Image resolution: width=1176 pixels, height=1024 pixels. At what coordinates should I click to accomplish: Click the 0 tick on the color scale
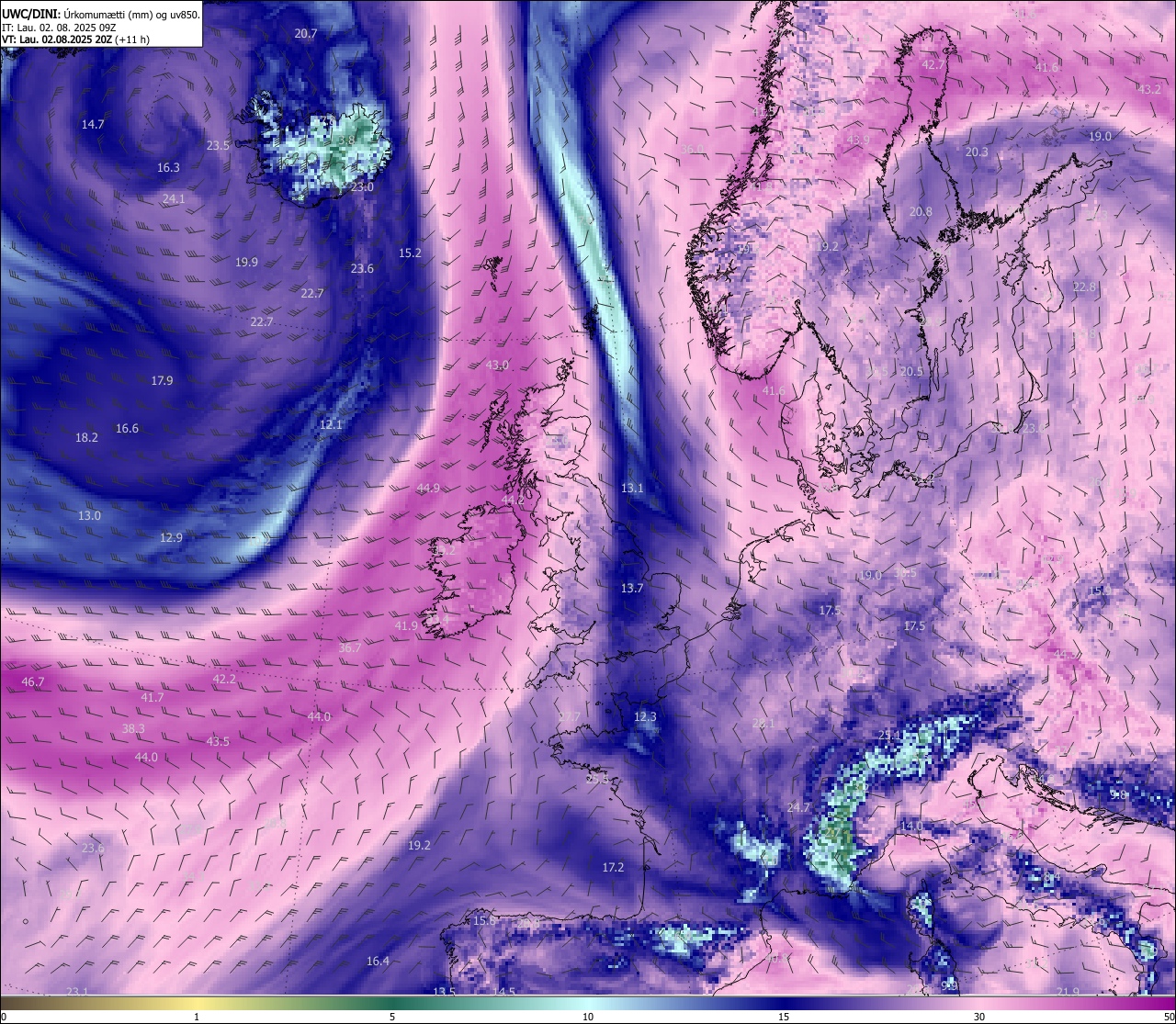[x=4, y=1017]
